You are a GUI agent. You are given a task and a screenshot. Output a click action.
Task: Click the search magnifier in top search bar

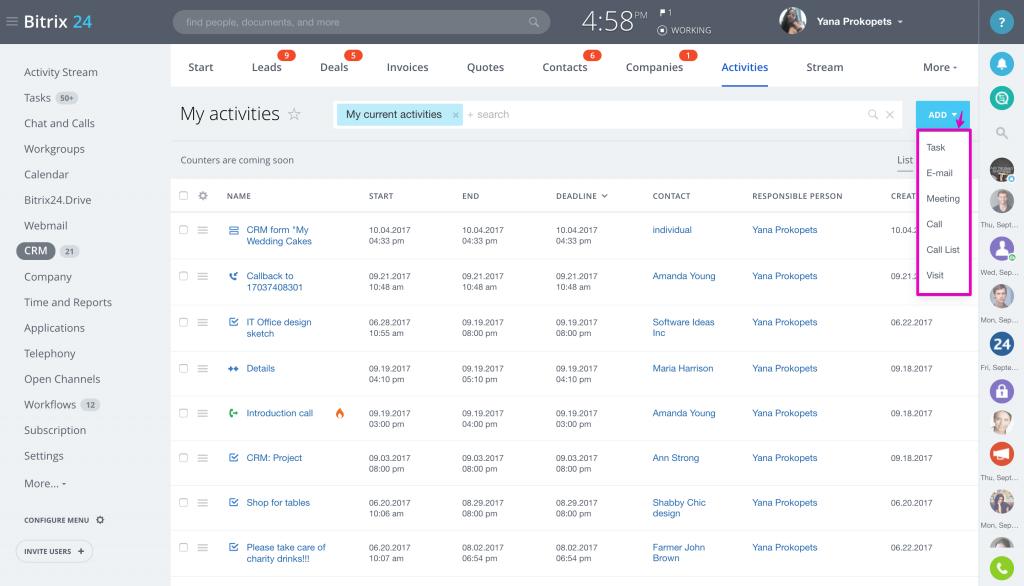pos(534,22)
